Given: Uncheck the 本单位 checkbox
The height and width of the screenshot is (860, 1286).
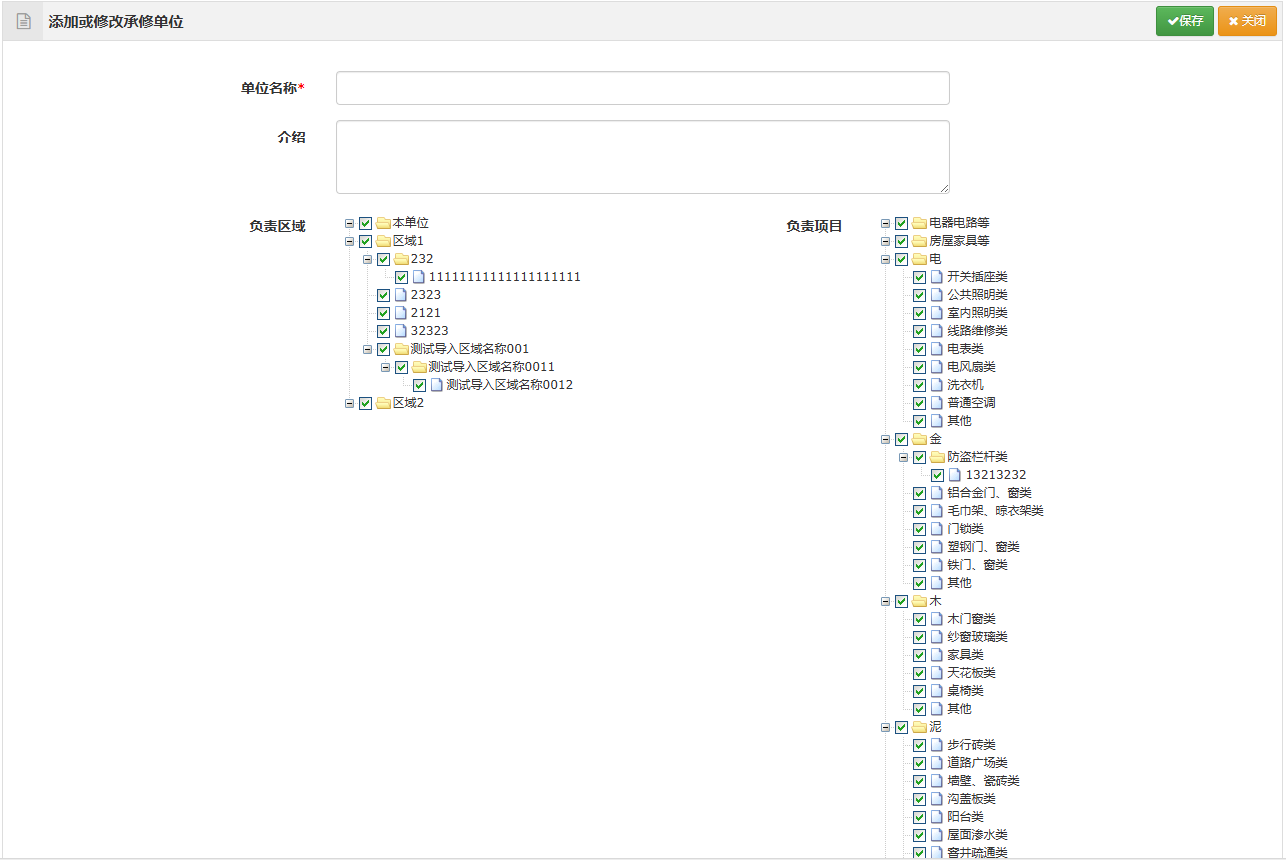Looking at the screenshot, I should [x=365, y=223].
